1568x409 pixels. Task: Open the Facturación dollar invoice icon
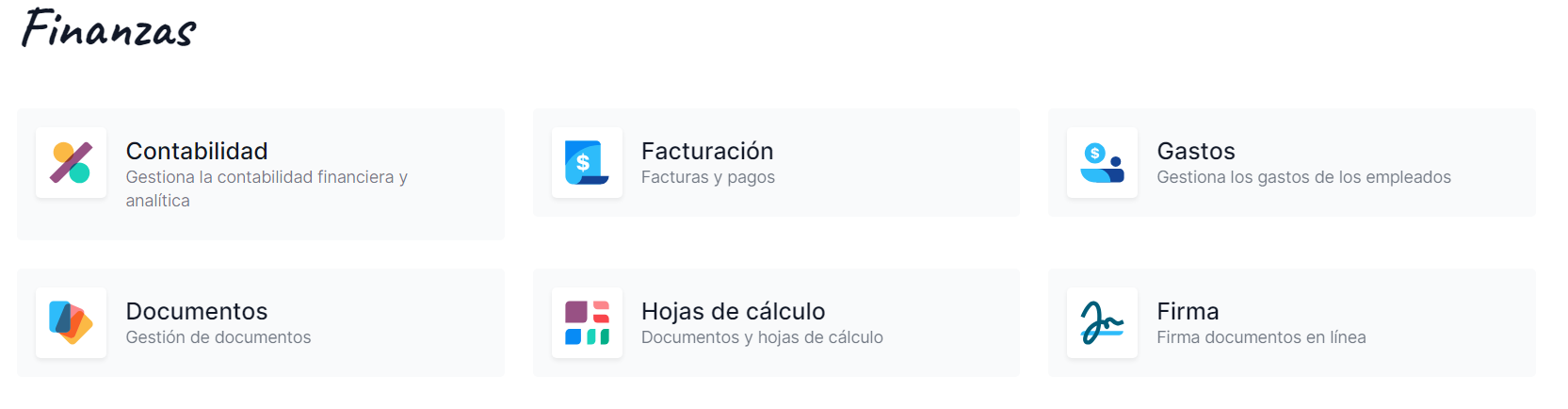(587, 162)
